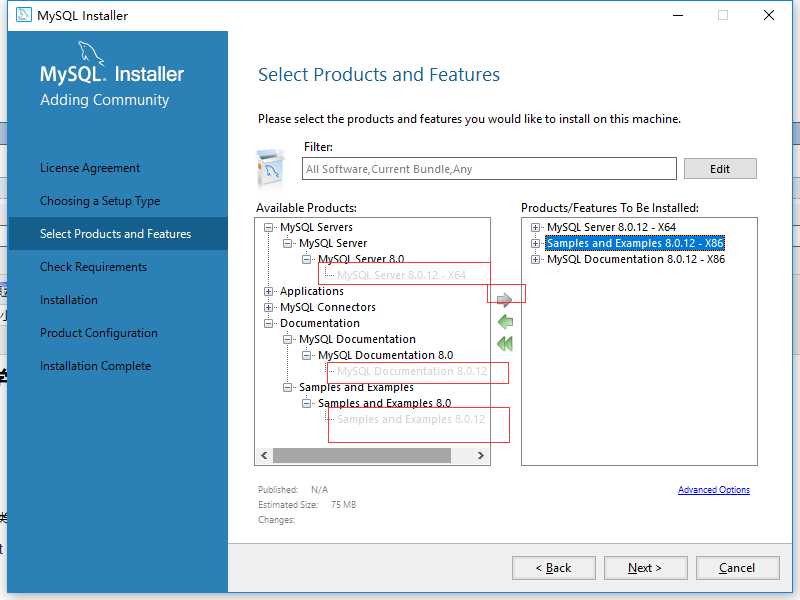Screen dimensions: 800x600
Task: Click the green remove all double arrow
Action: 505,344
